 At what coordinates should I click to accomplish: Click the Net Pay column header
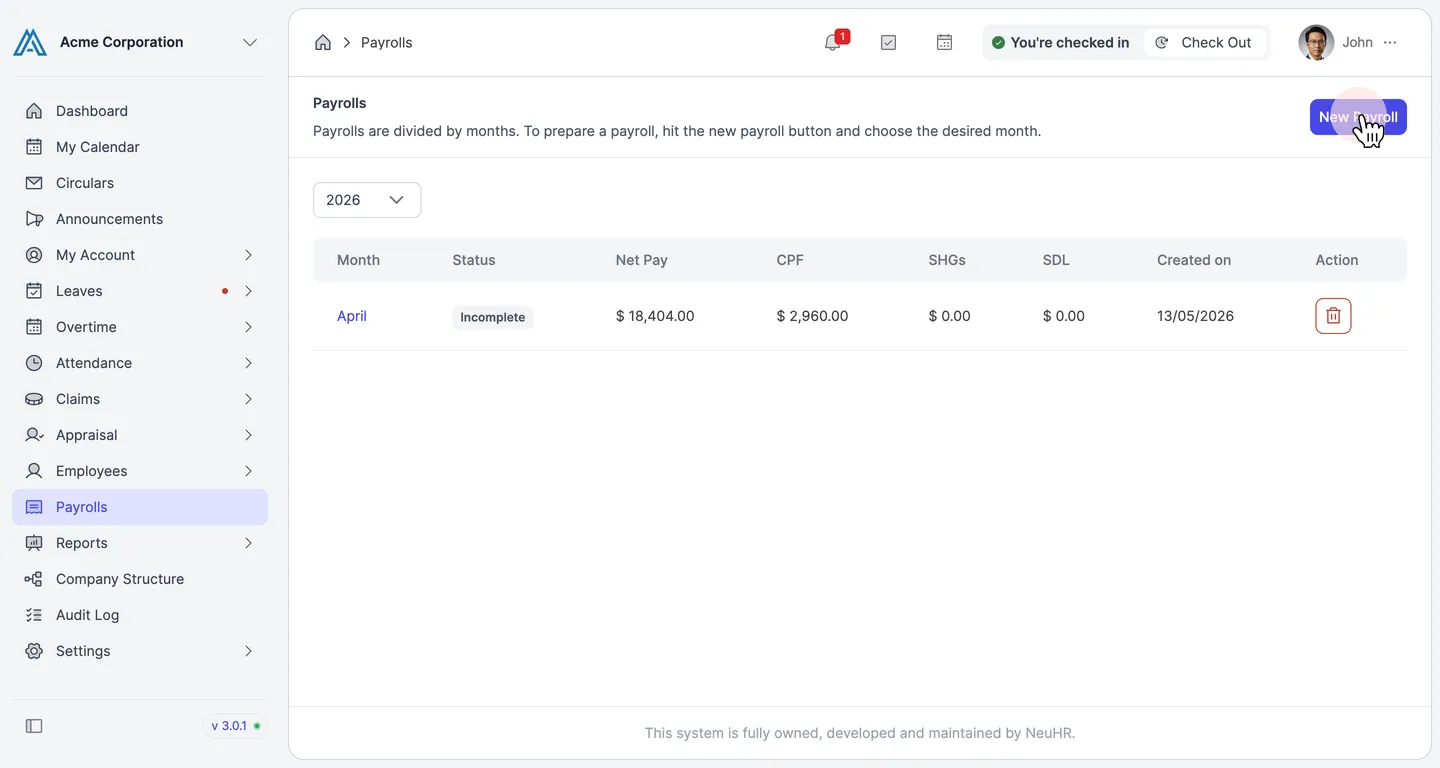(642, 260)
